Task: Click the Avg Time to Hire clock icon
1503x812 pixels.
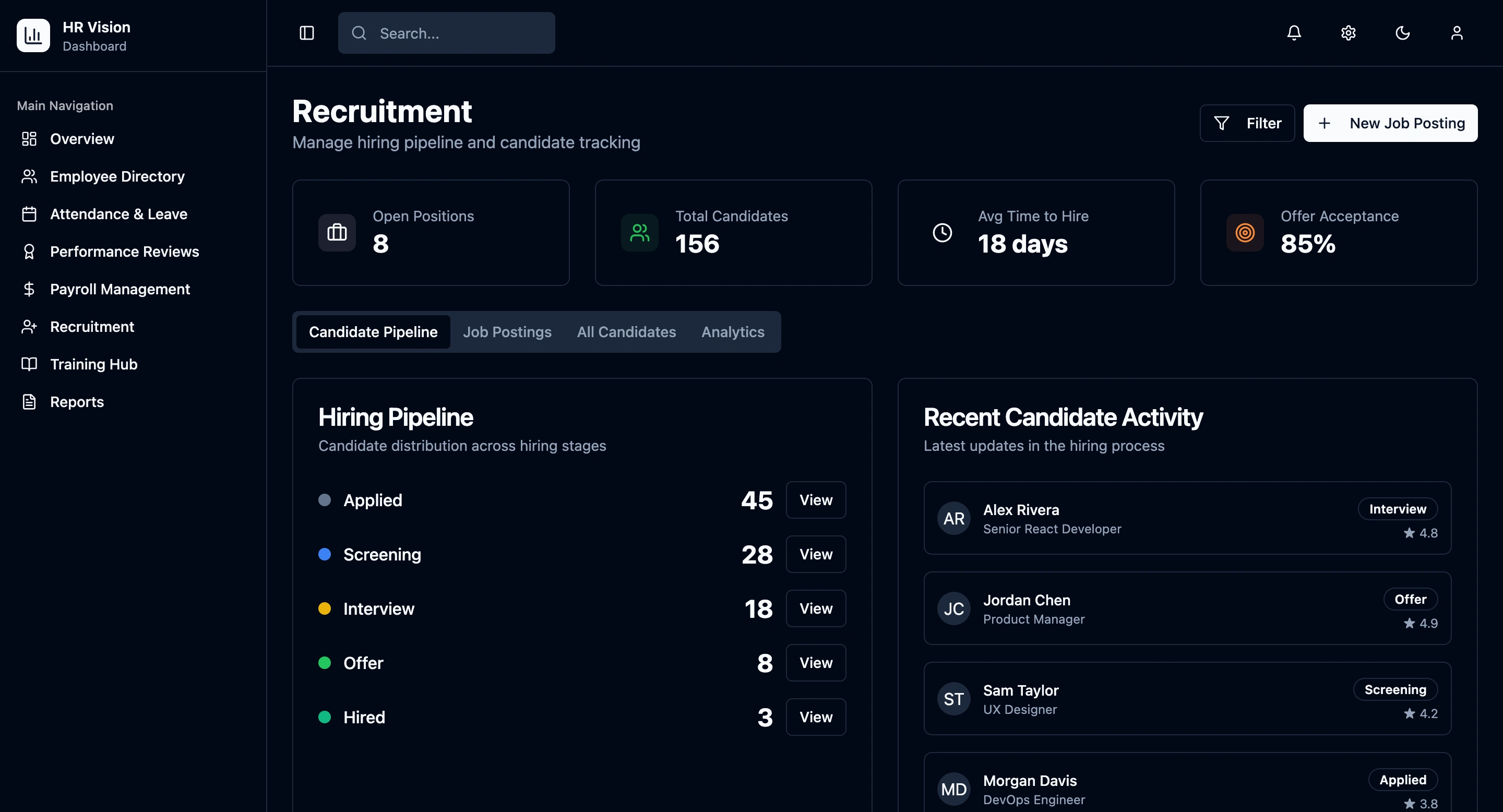Action: 941,233
